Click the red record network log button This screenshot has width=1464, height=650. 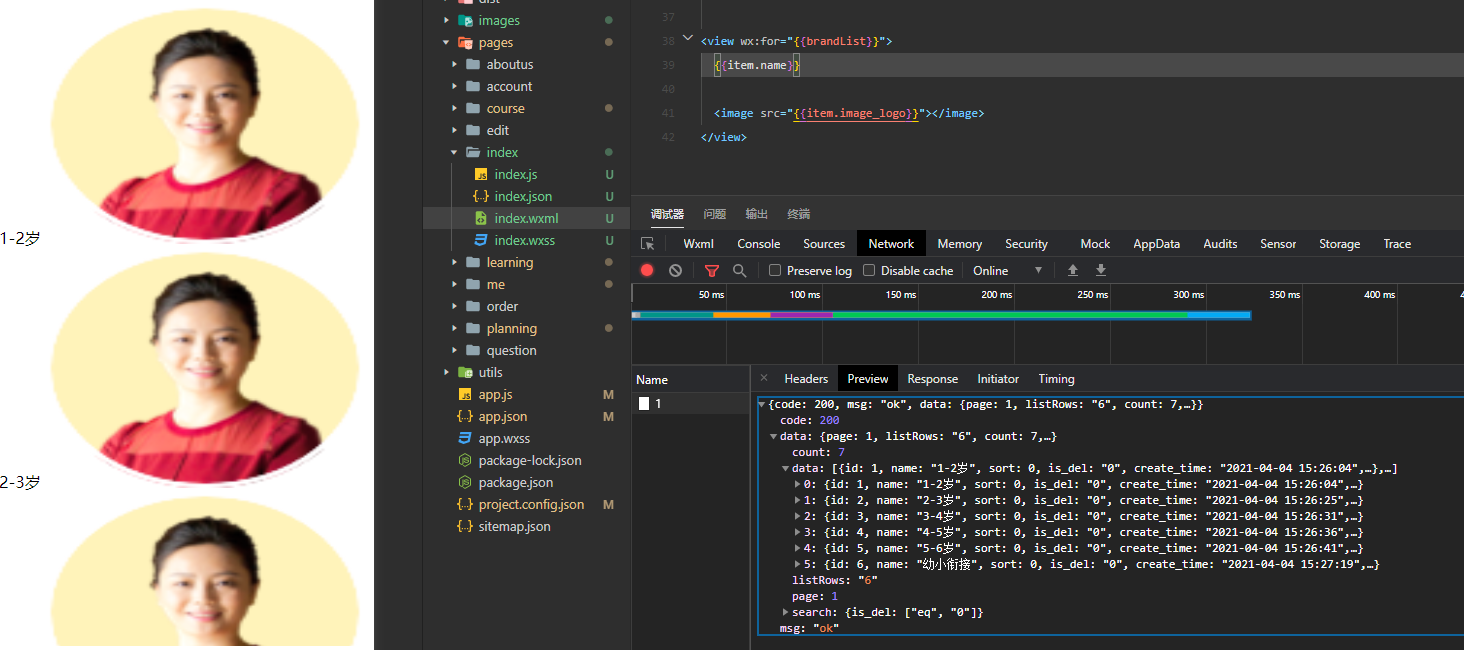pyautogui.click(x=647, y=270)
